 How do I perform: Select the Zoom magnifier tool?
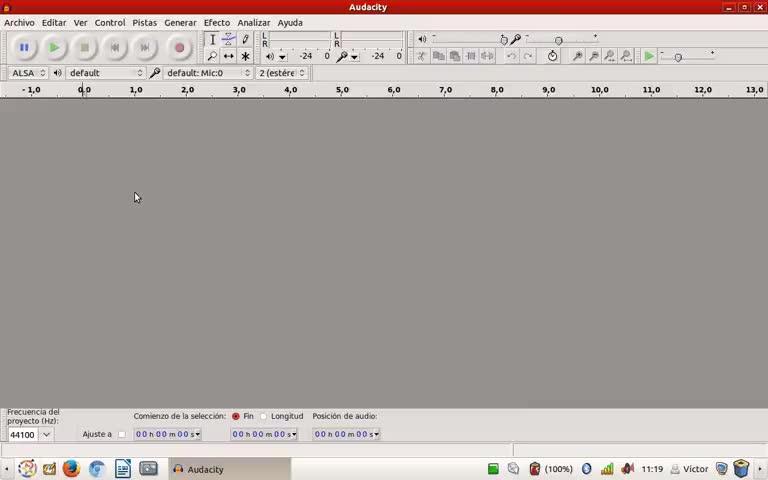pos(212,56)
